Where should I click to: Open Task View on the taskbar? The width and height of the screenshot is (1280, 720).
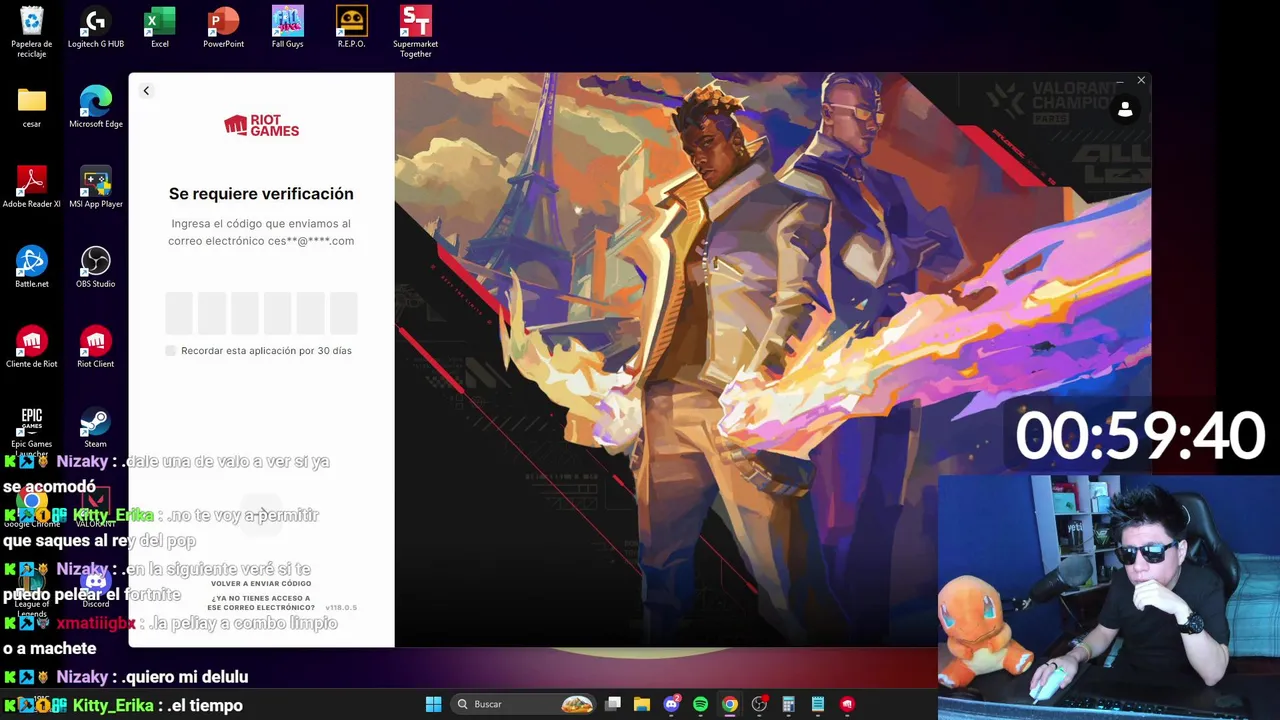[x=613, y=704]
